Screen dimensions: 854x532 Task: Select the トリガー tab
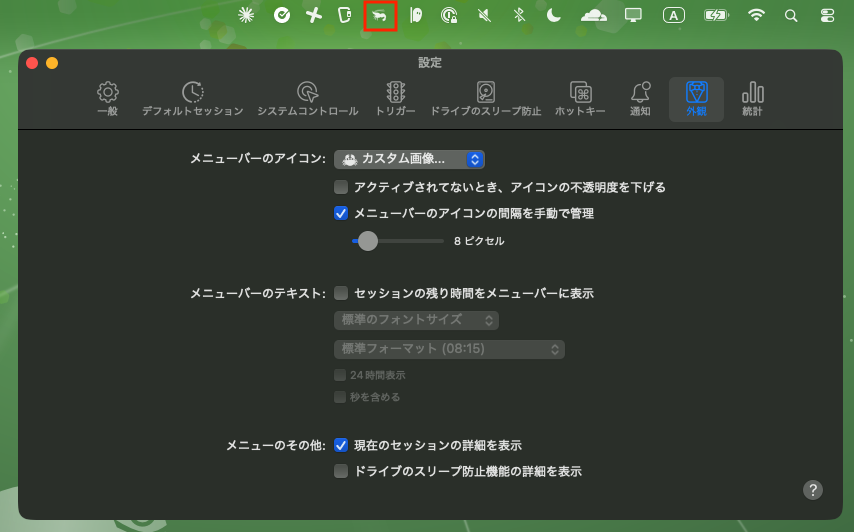click(395, 99)
